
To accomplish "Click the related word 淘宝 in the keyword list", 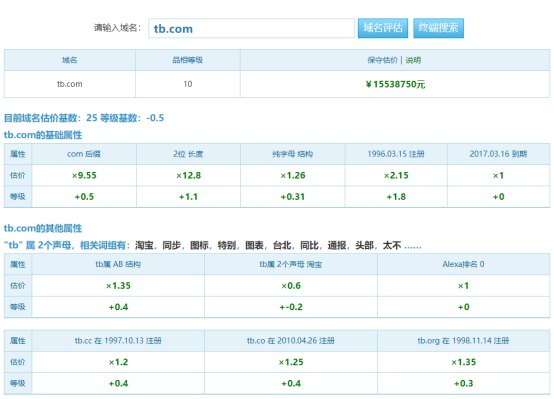I will (x=144, y=245).
